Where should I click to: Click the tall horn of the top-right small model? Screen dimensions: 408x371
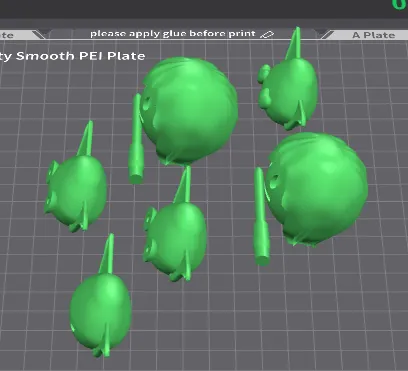(294, 44)
